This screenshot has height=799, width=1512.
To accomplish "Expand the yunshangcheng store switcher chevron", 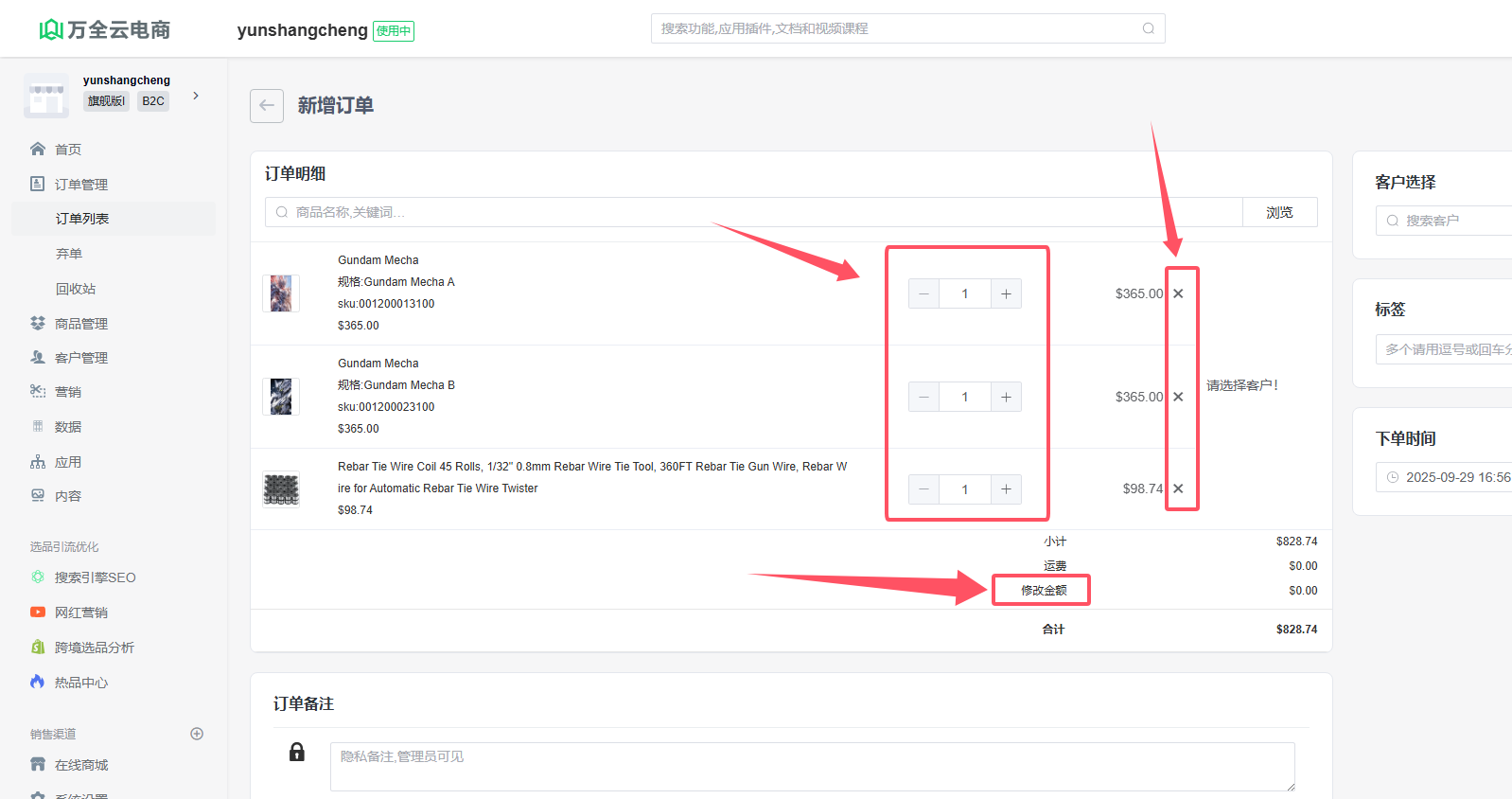I will [196, 96].
